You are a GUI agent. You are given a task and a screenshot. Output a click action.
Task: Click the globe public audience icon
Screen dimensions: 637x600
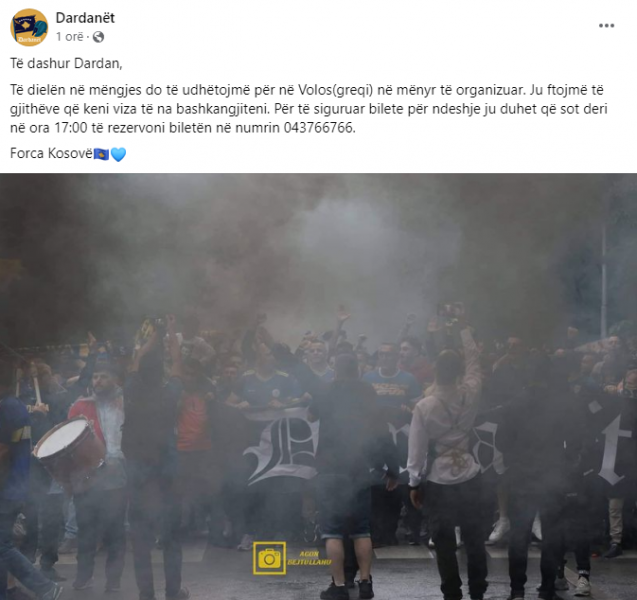click(98, 37)
